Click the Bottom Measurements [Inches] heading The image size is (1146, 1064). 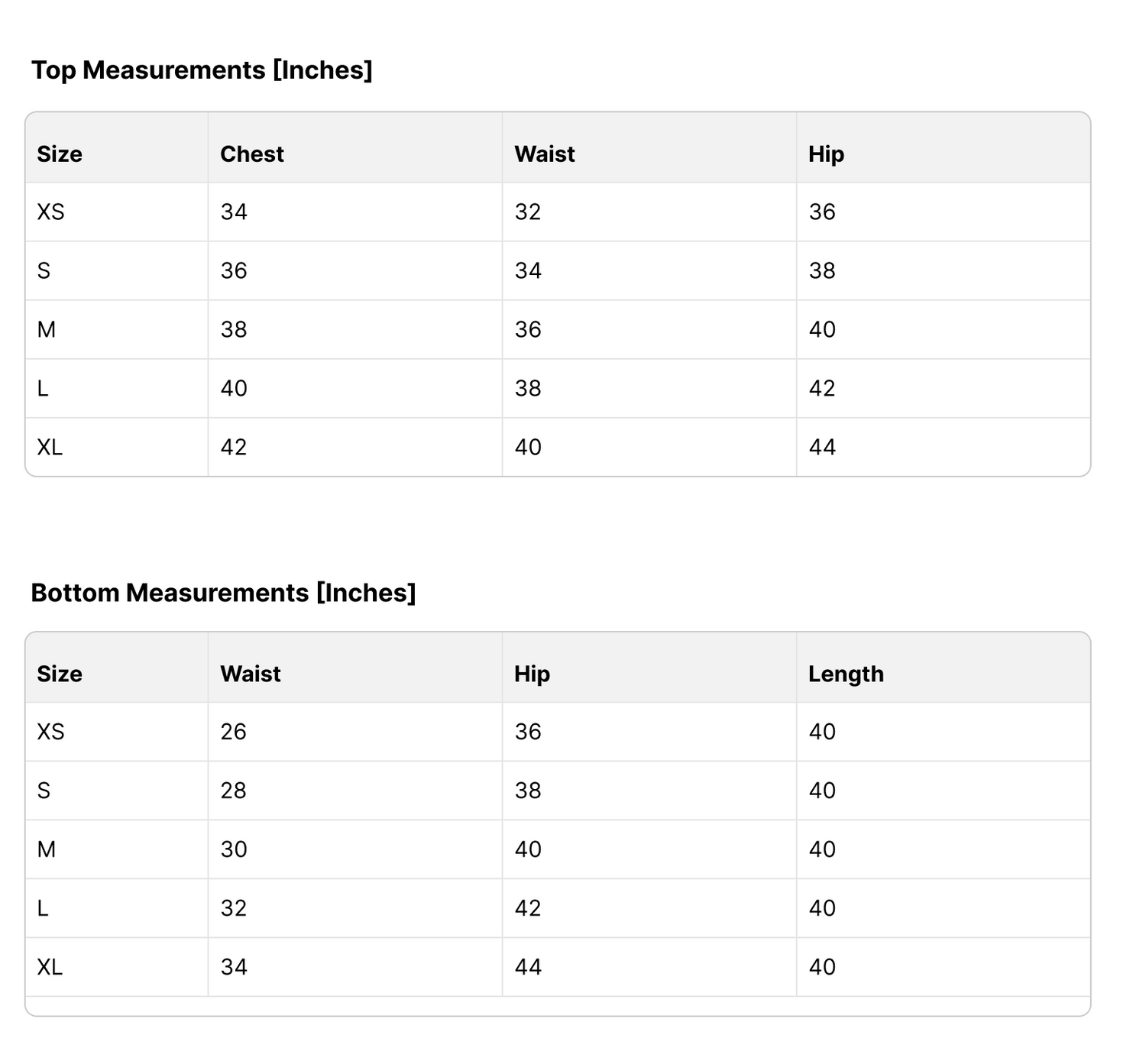point(223,593)
